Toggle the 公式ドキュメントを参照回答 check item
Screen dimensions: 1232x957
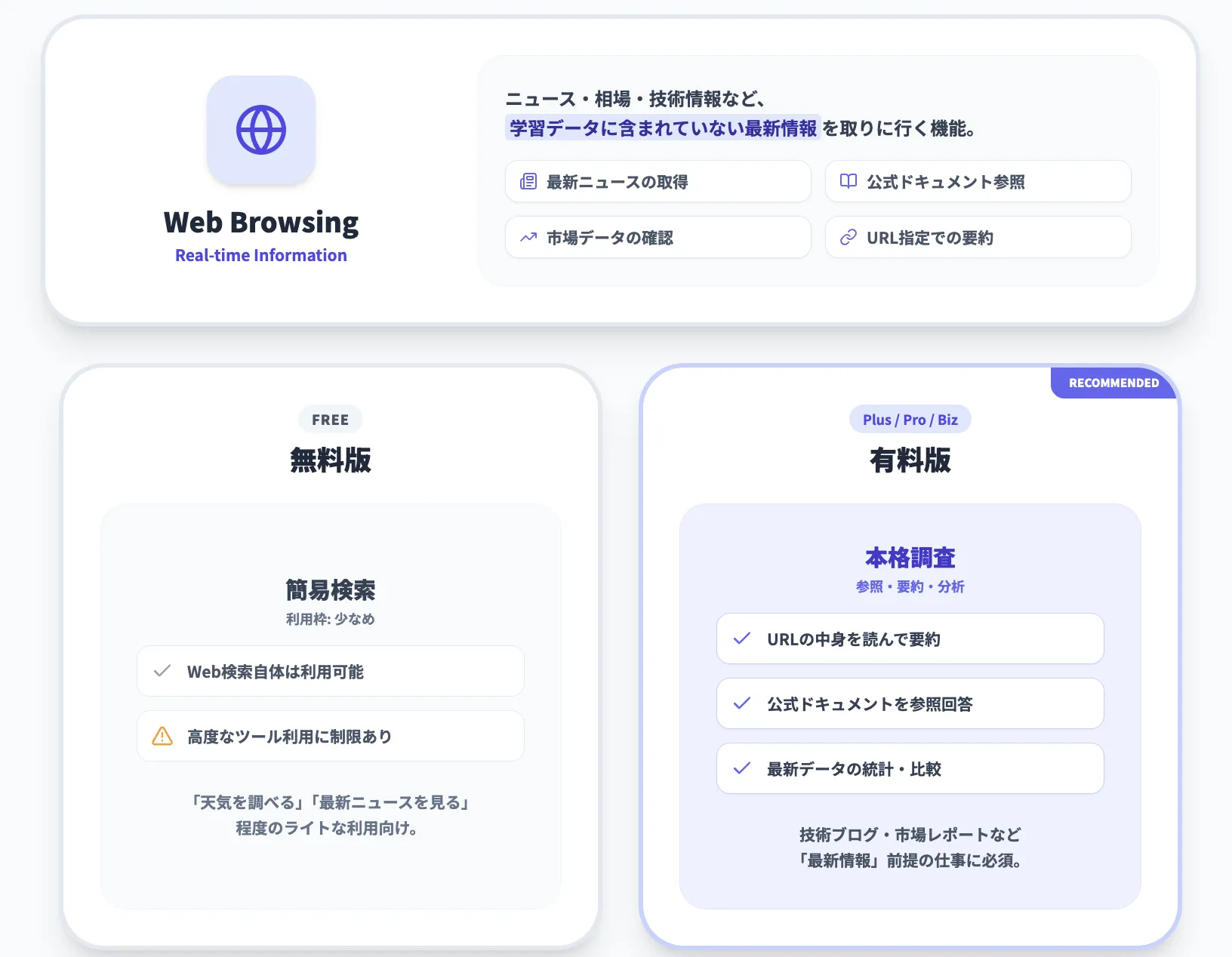[x=909, y=703]
